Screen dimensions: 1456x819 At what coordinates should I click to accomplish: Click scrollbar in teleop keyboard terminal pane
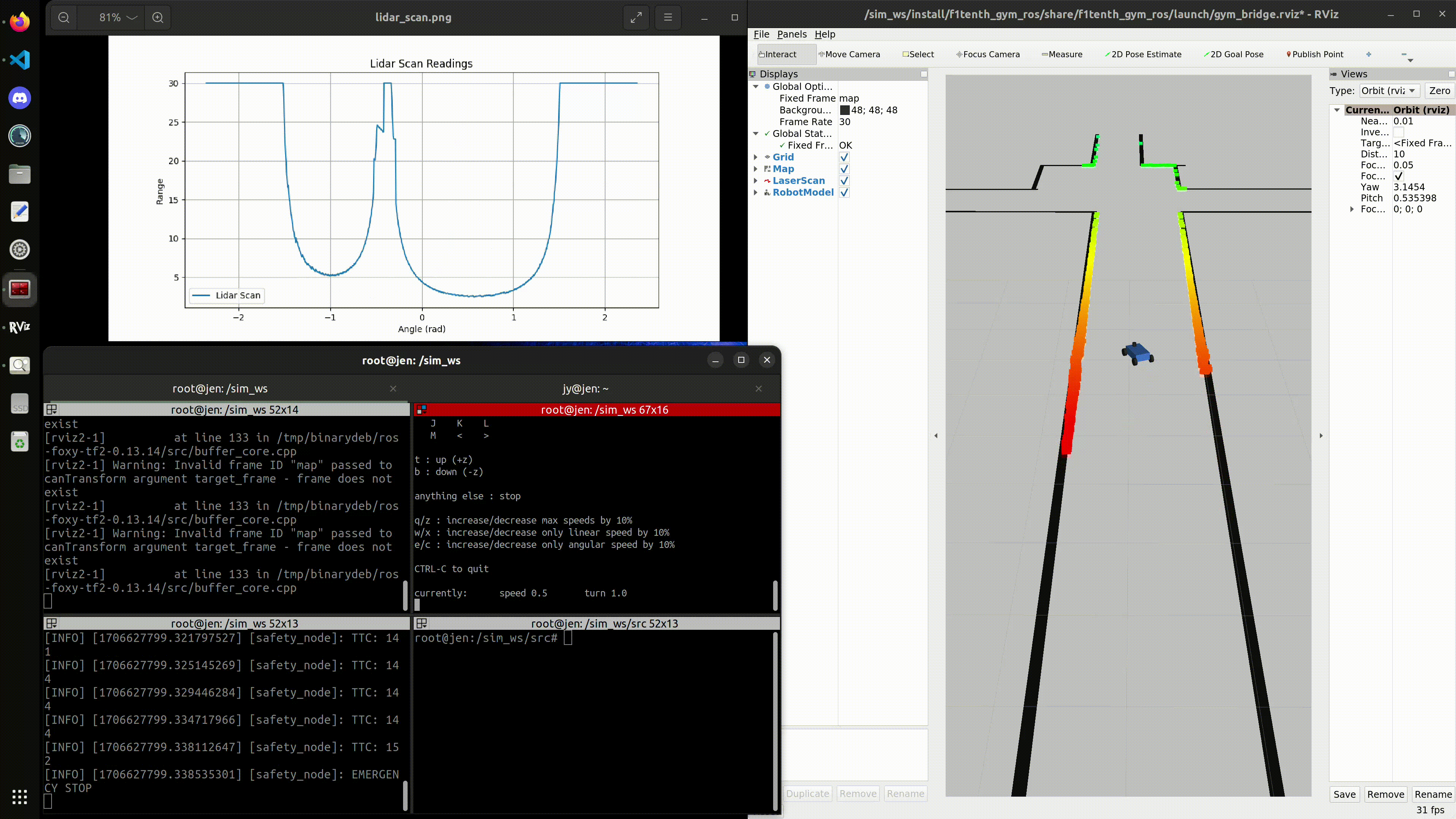(x=775, y=595)
